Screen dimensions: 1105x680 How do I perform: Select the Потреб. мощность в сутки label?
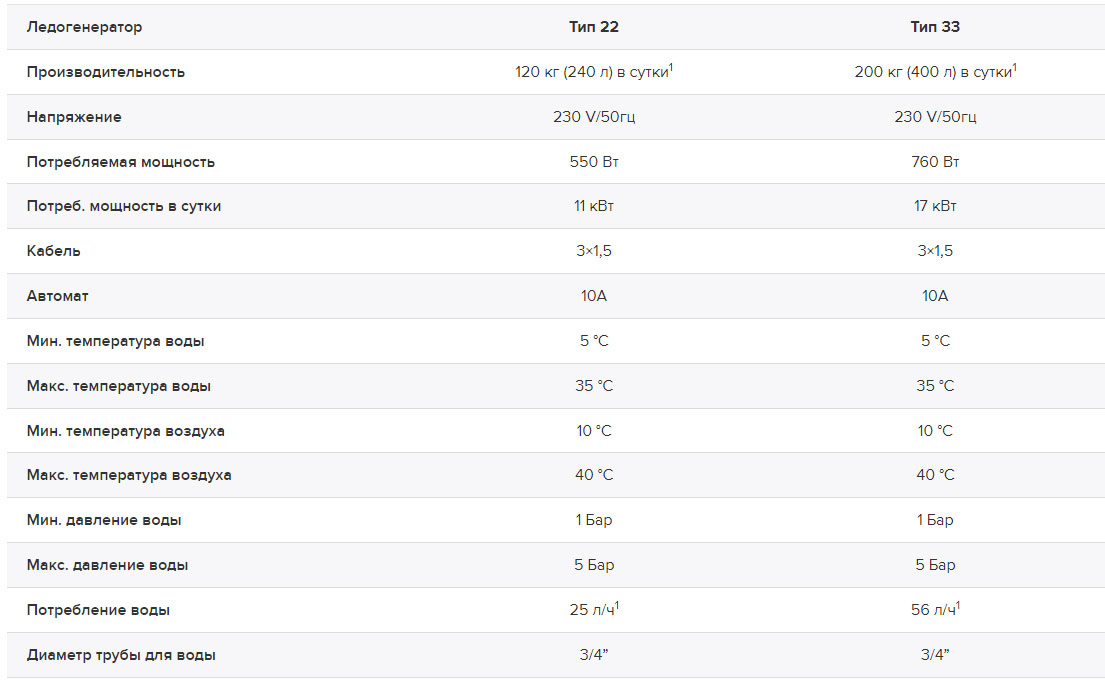point(124,206)
